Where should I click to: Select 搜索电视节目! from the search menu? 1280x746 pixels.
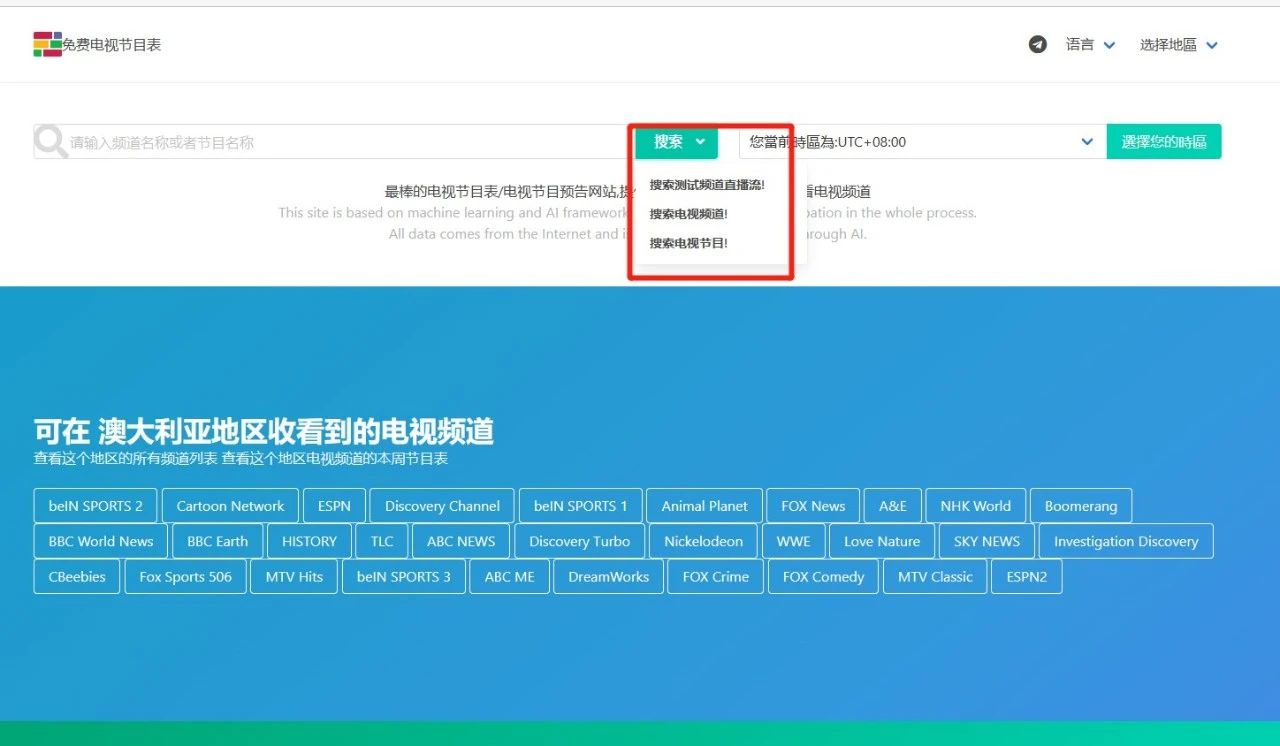coord(690,242)
